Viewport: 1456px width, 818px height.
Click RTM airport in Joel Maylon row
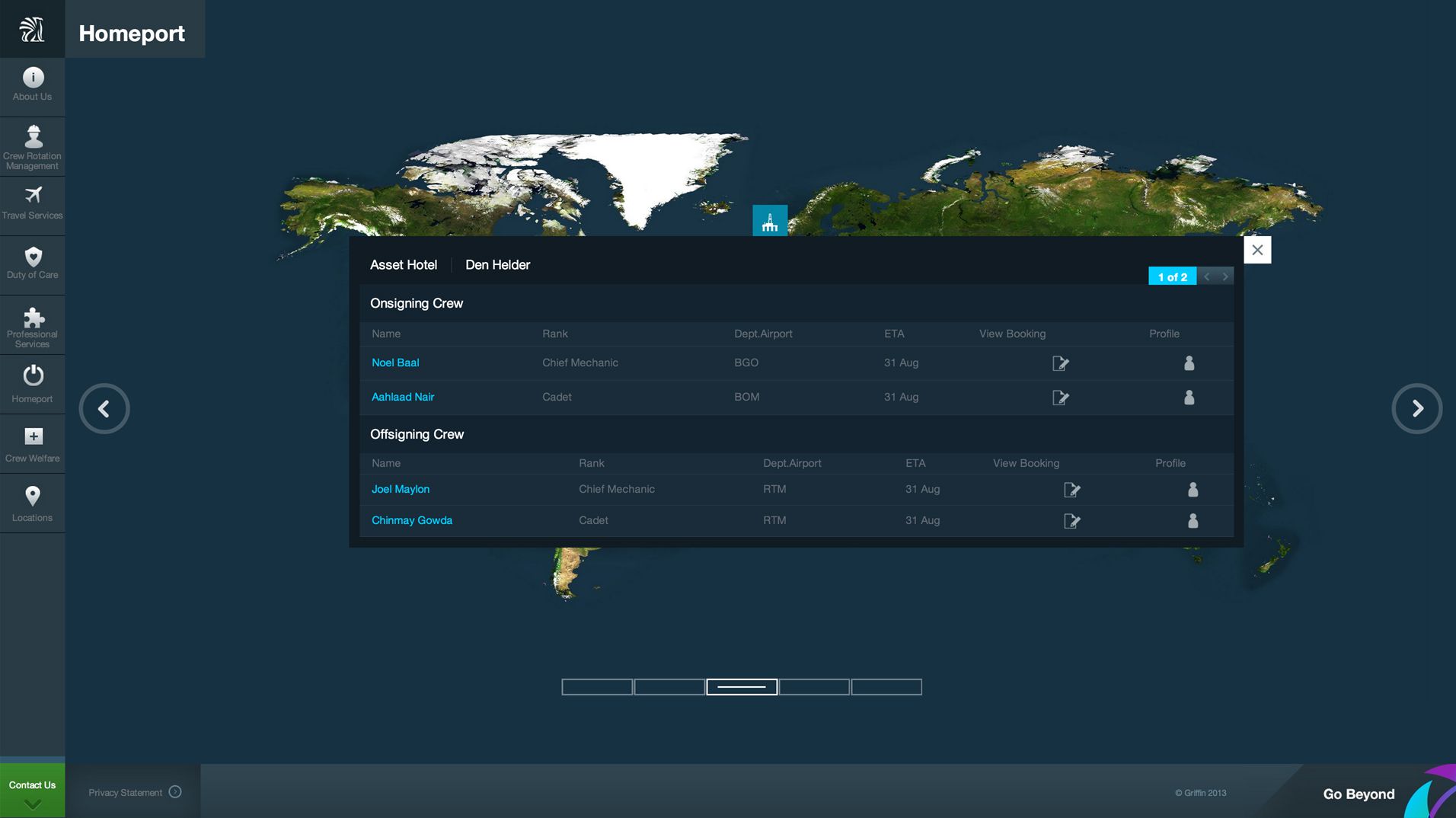[x=774, y=489]
